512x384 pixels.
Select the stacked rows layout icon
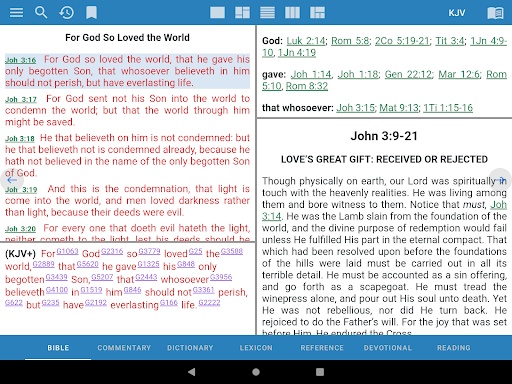(x=267, y=13)
